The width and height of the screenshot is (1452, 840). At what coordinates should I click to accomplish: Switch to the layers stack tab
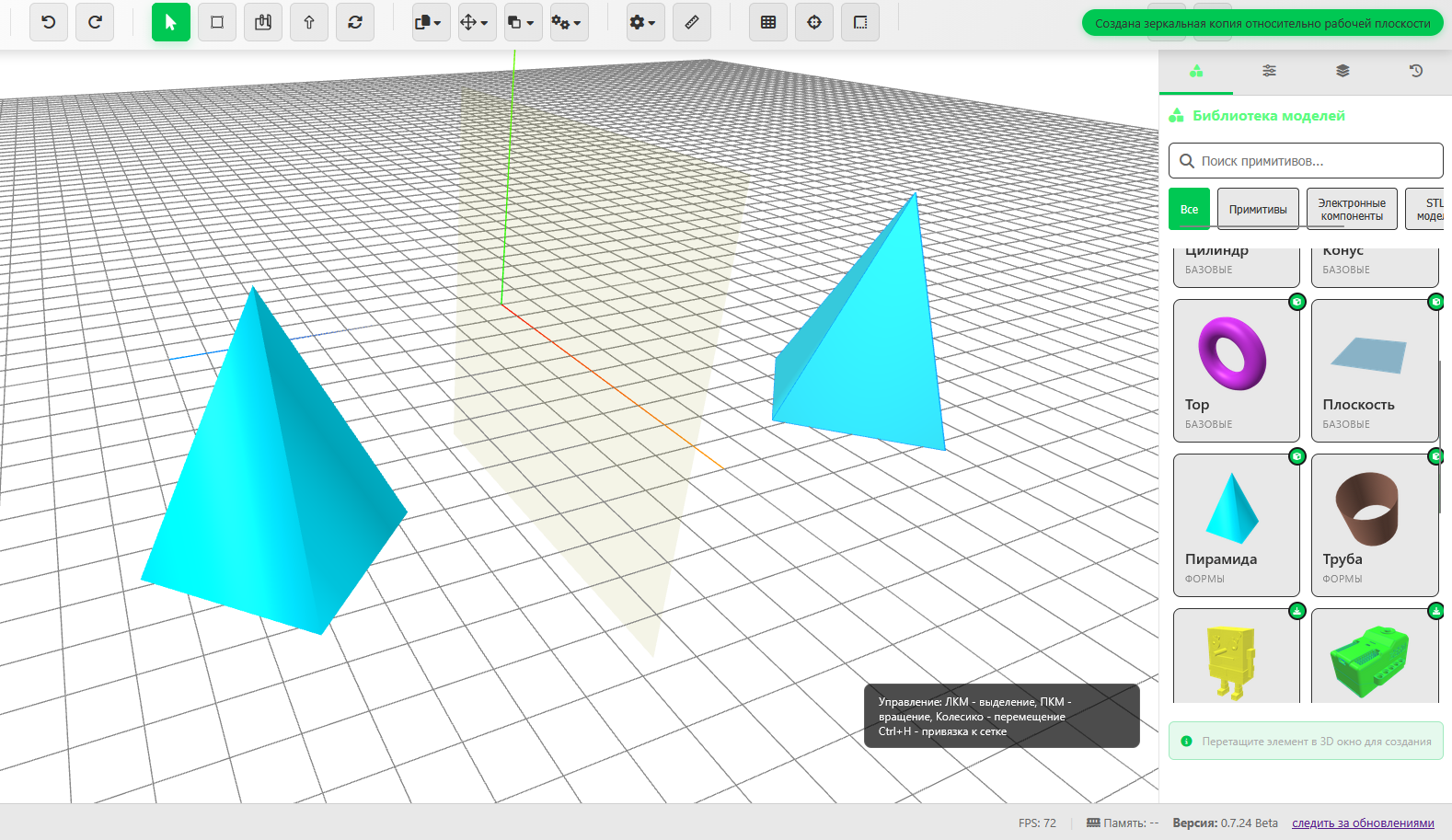pos(1343,71)
